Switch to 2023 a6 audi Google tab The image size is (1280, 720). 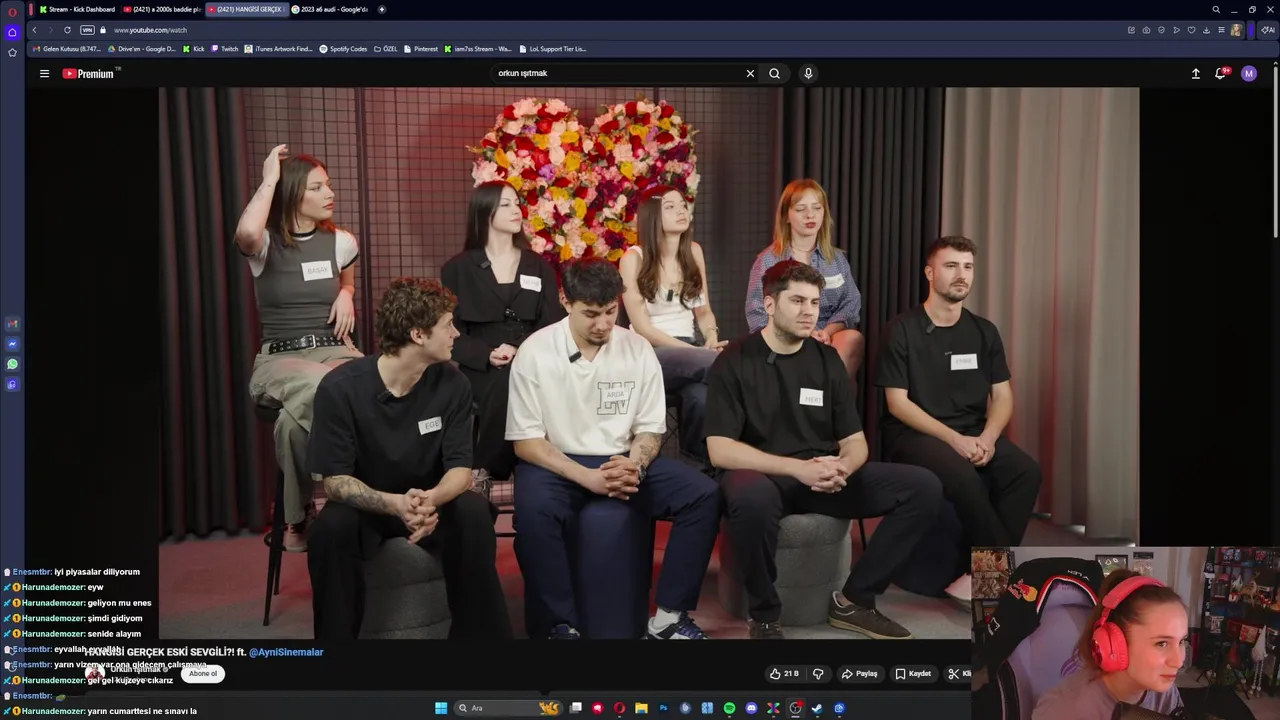click(x=330, y=9)
